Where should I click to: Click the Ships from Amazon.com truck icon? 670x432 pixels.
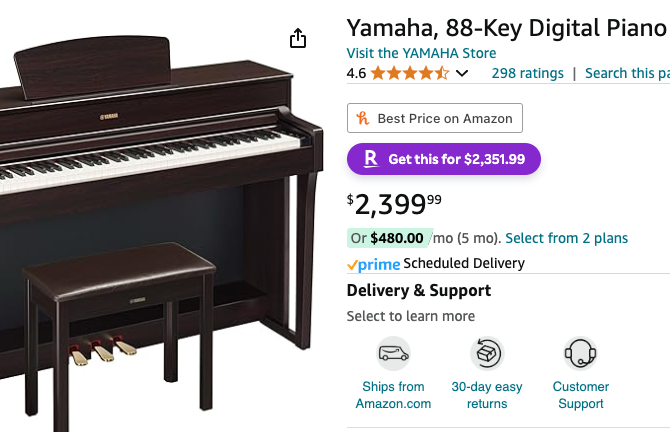[x=393, y=354]
